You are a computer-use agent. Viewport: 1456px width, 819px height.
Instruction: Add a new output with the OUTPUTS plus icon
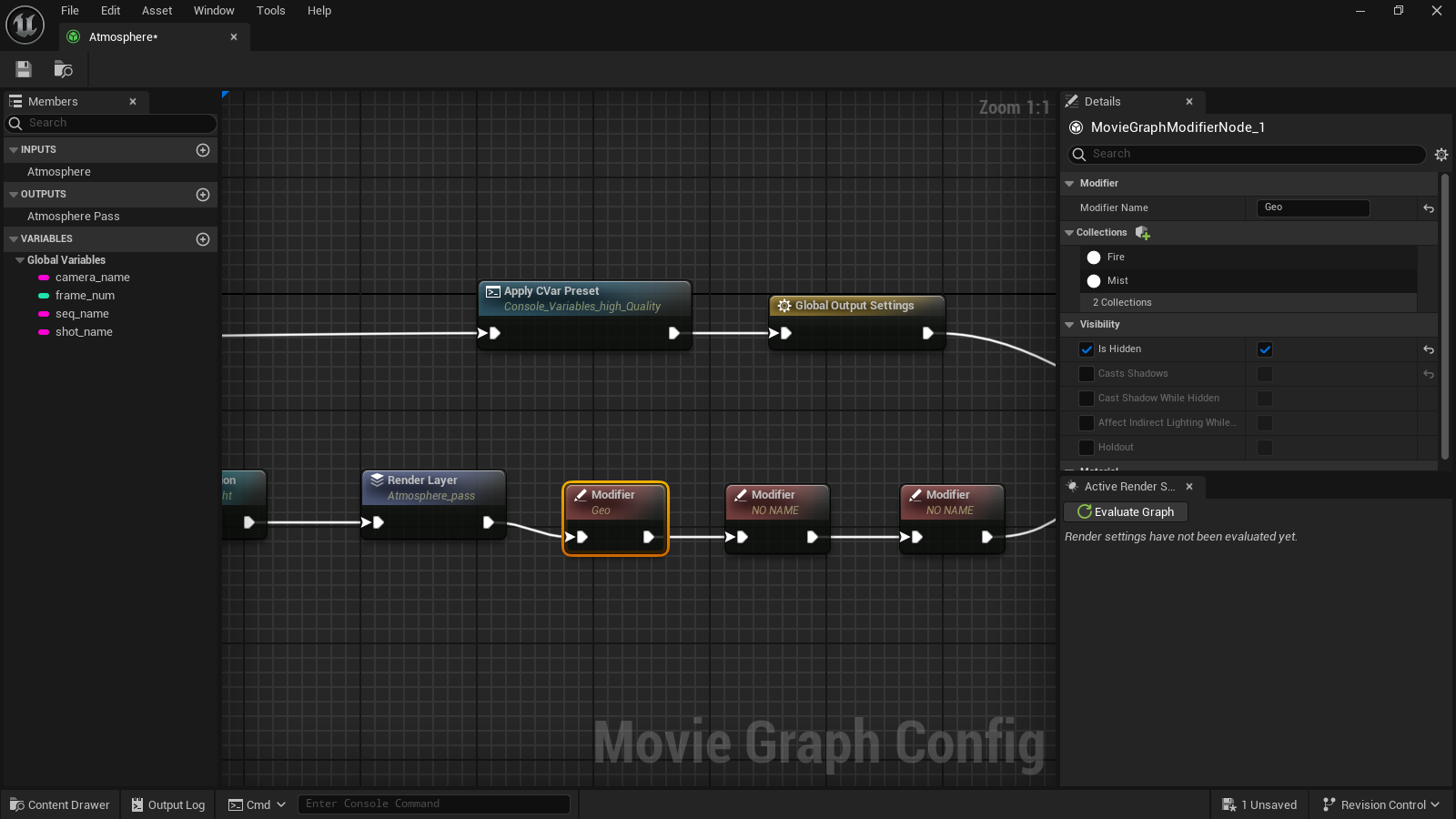(x=203, y=195)
